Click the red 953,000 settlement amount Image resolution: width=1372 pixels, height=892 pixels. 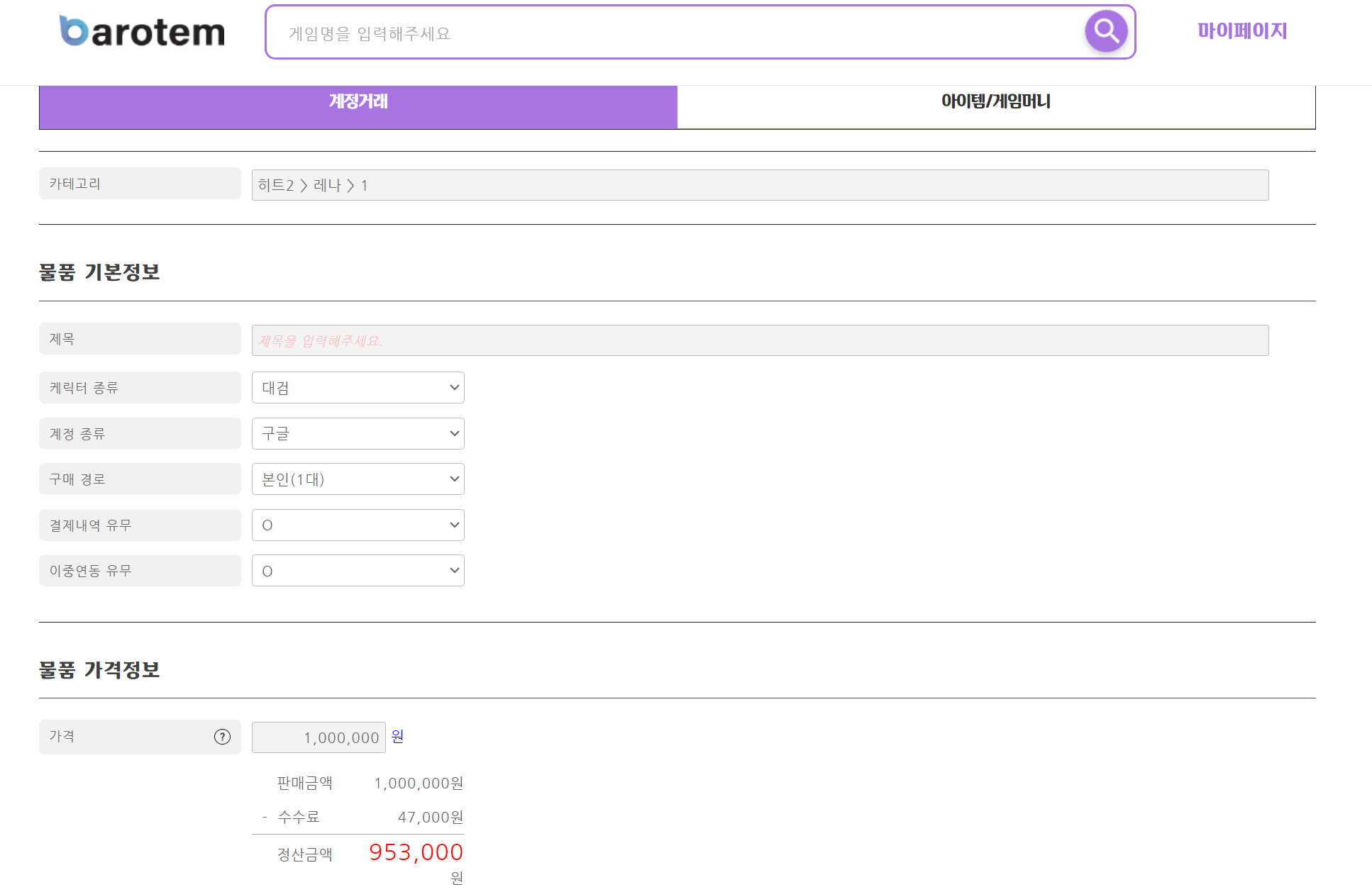coord(416,852)
